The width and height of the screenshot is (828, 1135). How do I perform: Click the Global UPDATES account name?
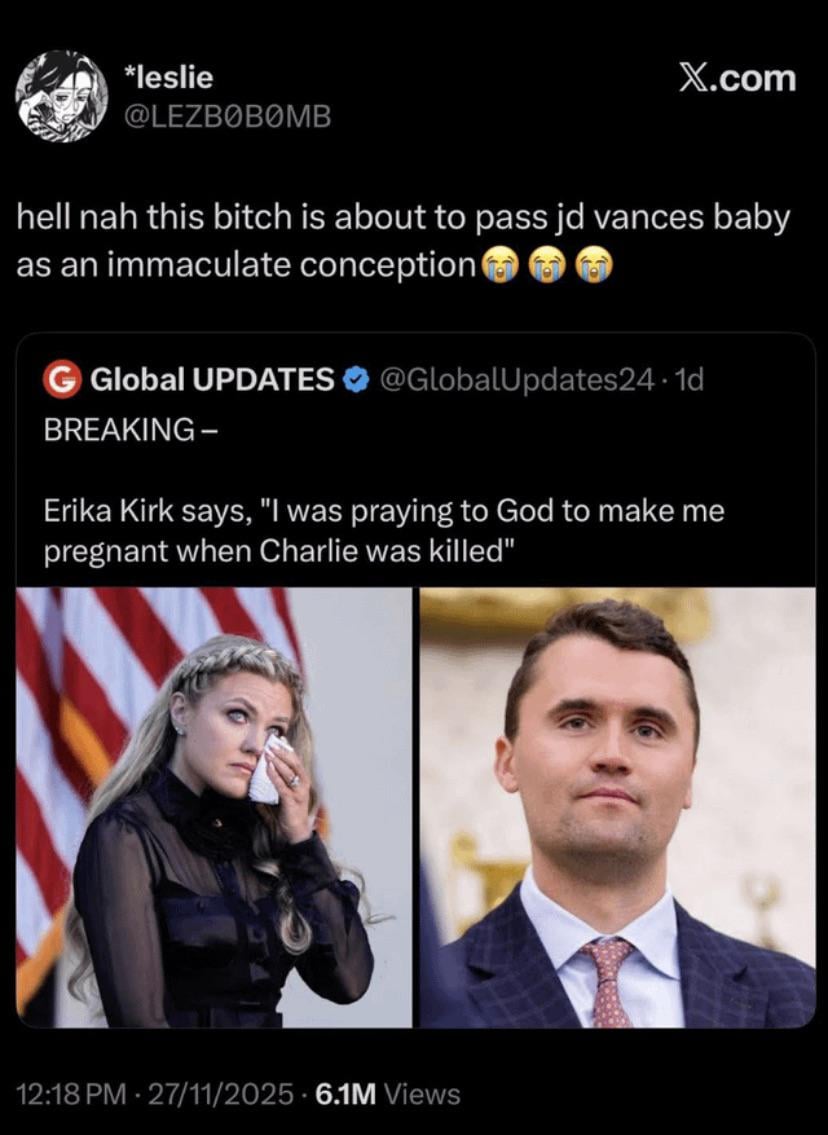point(212,380)
